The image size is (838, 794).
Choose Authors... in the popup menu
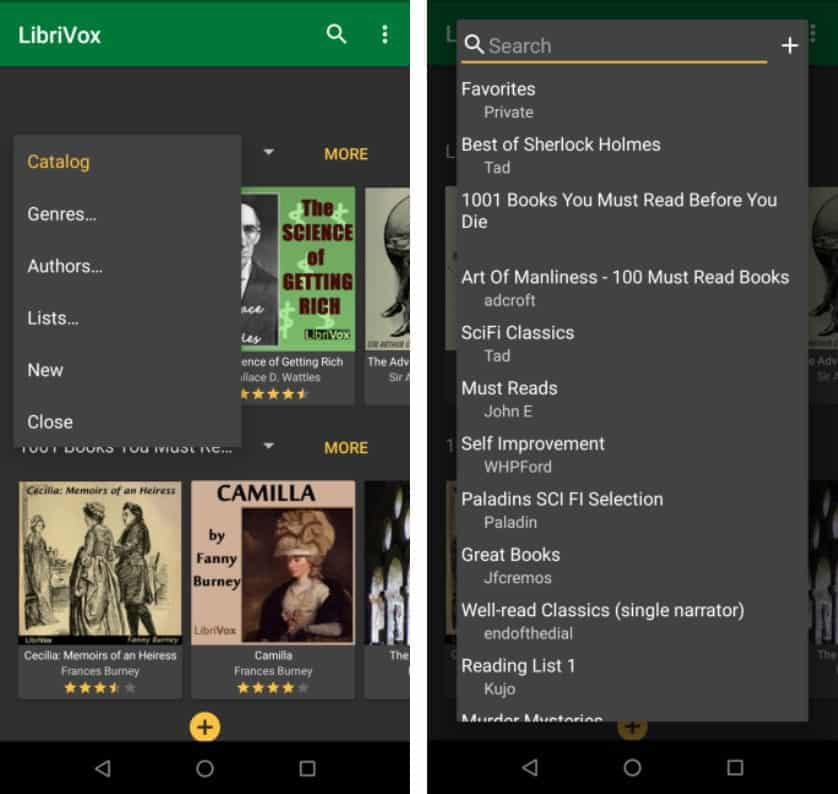(x=65, y=266)
